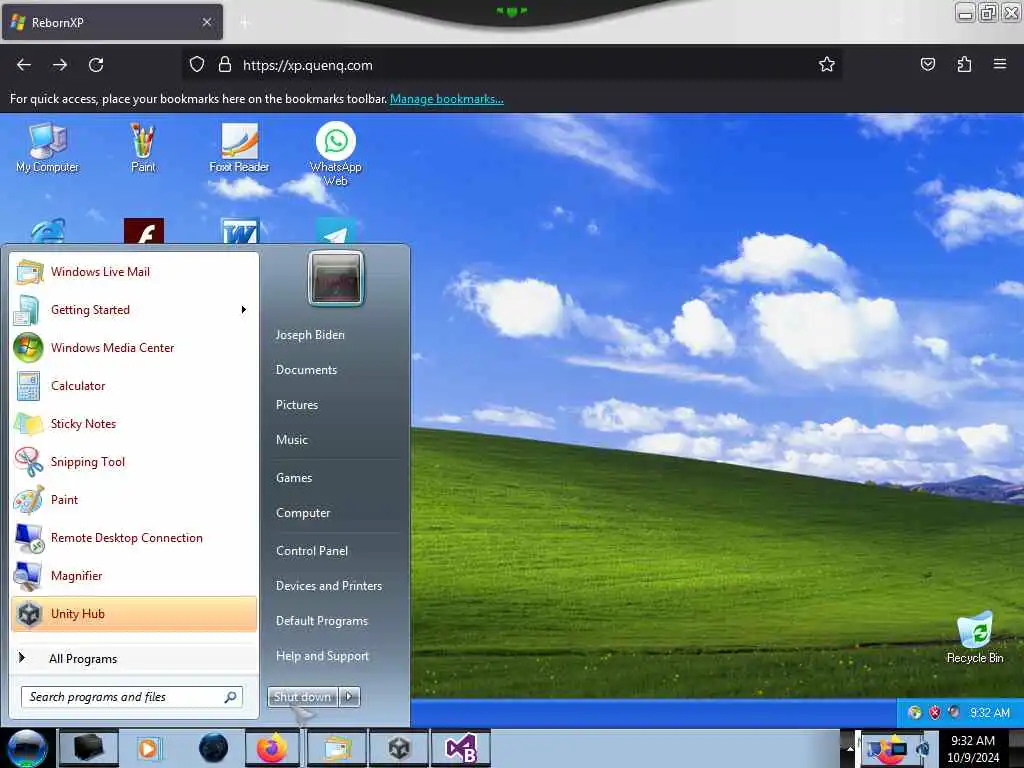Viewport: 1024px width, 768px height.
Task: Open Foxit Reader desktop shortcut
Action: [x=240, y=148]
